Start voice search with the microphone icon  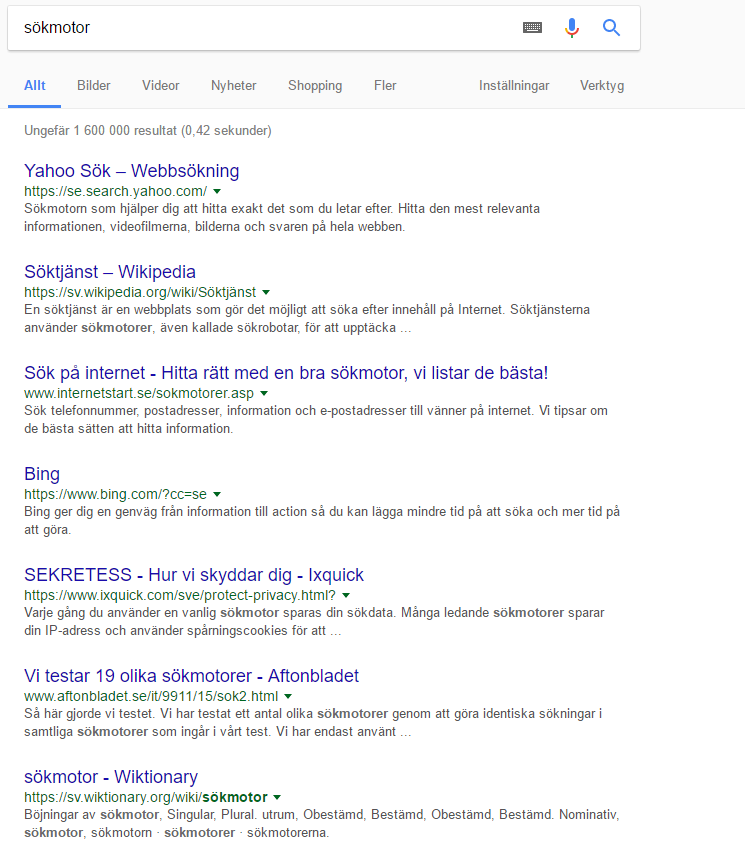(572, 27)
